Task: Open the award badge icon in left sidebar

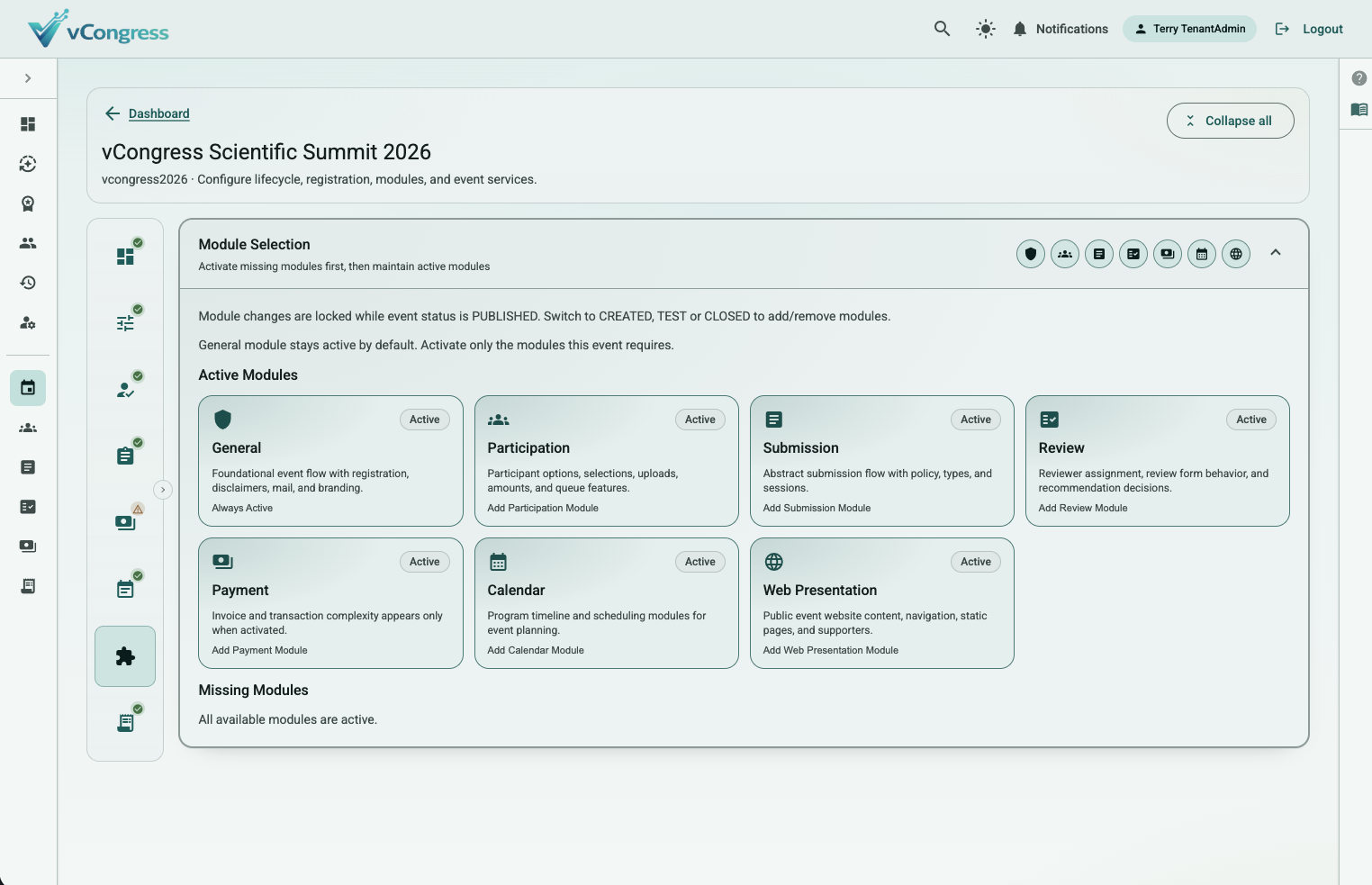Action: tap(28, 203)
